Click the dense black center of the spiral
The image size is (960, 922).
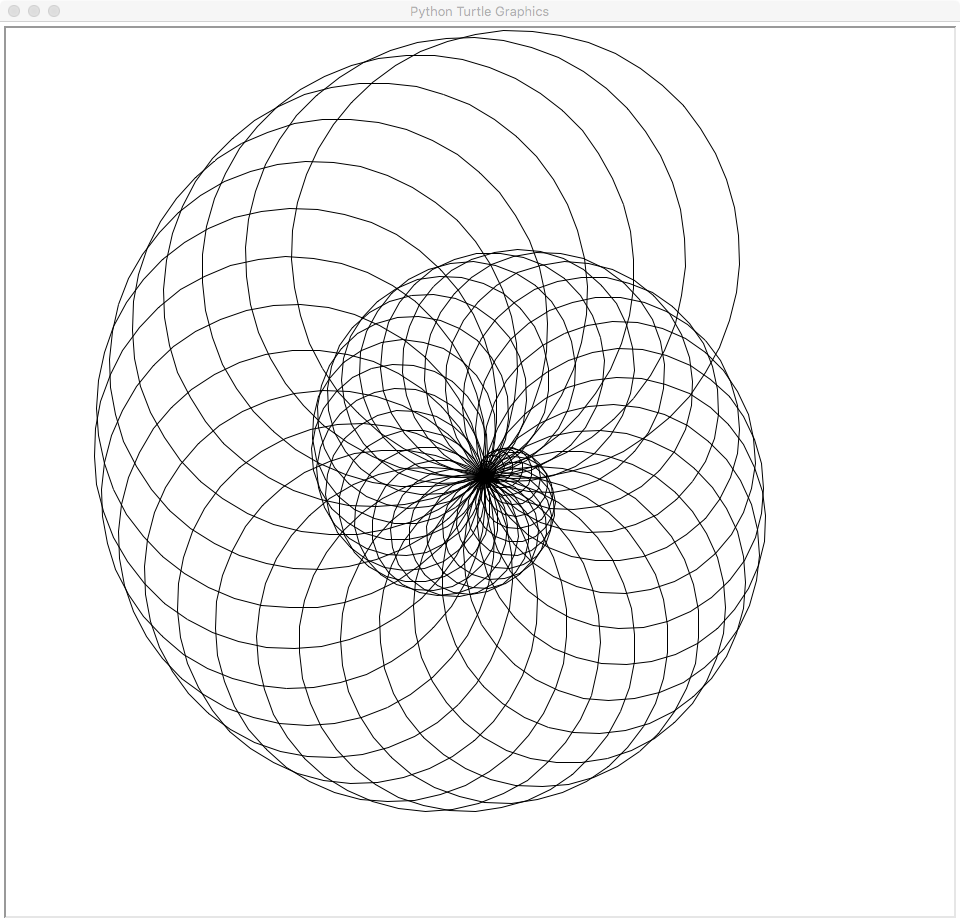pyautogui.click(x=484, y=475)
